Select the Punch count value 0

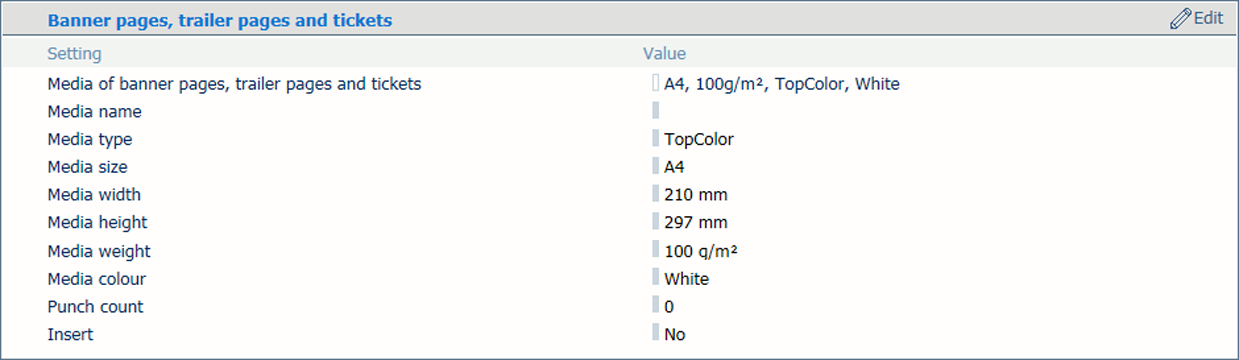point(669,307)
